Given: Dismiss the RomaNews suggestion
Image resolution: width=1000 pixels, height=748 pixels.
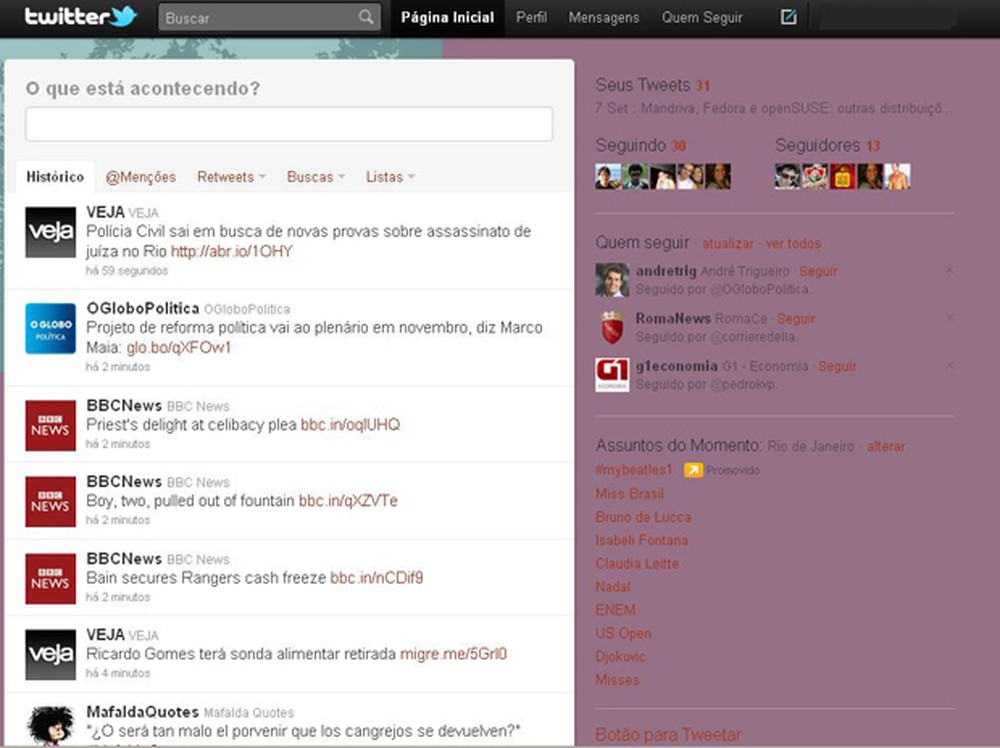Looking at the screenshot, I should [949, 317].
